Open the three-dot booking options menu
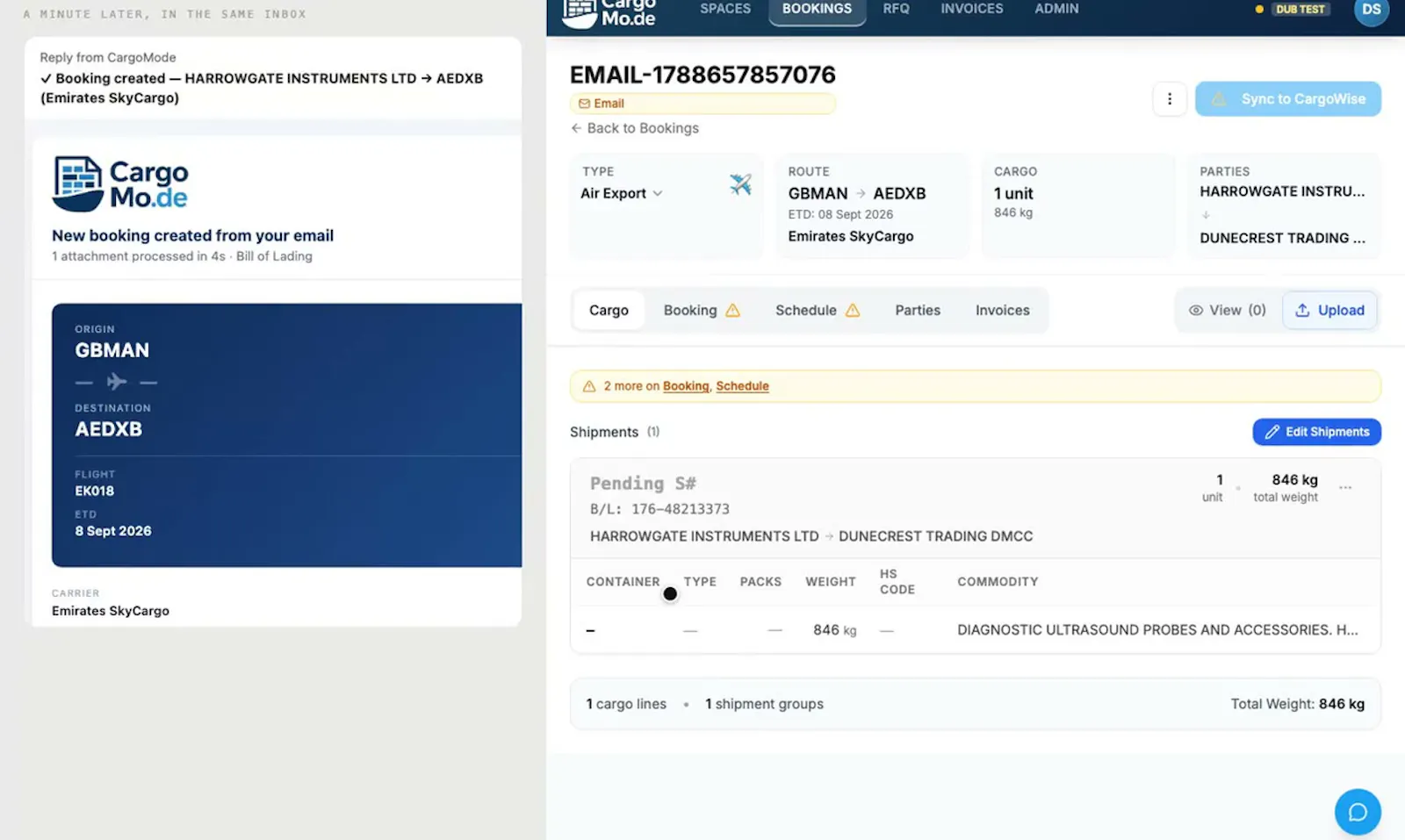 pos(1169,99)
